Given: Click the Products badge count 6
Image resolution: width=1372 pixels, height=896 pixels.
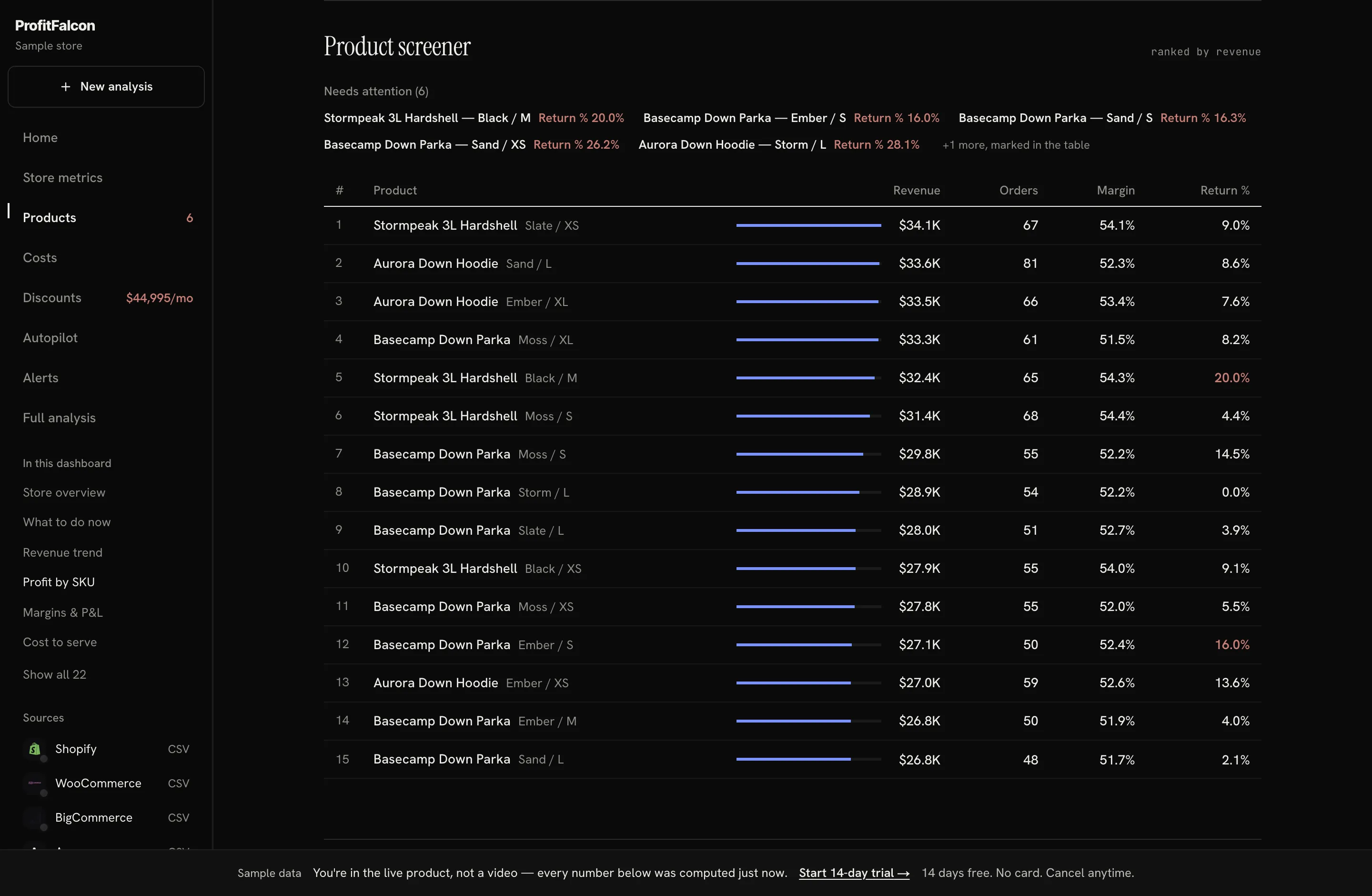Looking at the screenshot, I should pos(190,218).
